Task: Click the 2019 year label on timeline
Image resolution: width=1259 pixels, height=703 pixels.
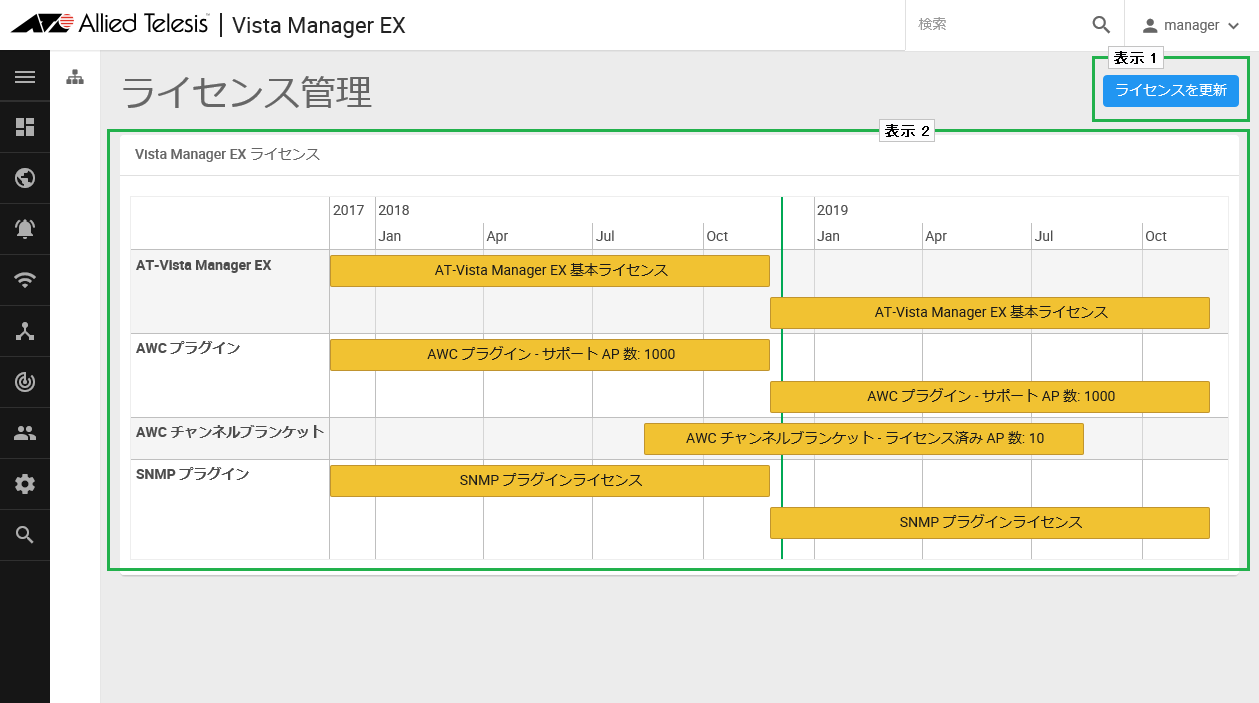Action: 833,210
